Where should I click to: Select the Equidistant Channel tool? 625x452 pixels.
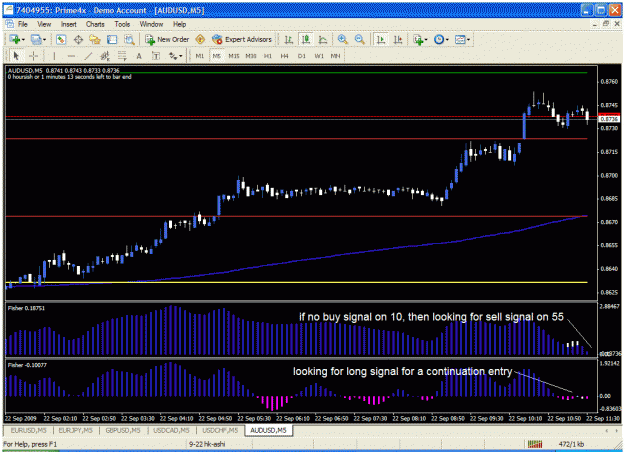pos(105,56)
